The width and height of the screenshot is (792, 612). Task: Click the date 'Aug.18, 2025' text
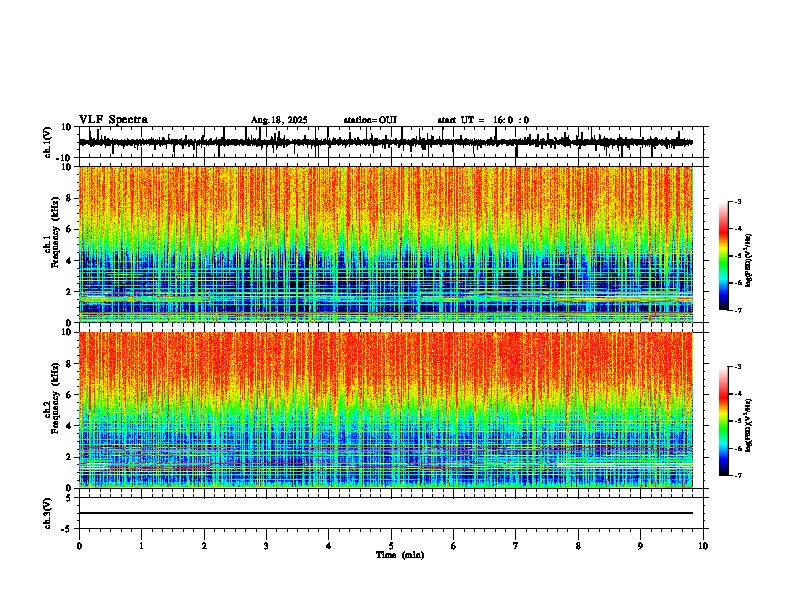tap(279, 120)
